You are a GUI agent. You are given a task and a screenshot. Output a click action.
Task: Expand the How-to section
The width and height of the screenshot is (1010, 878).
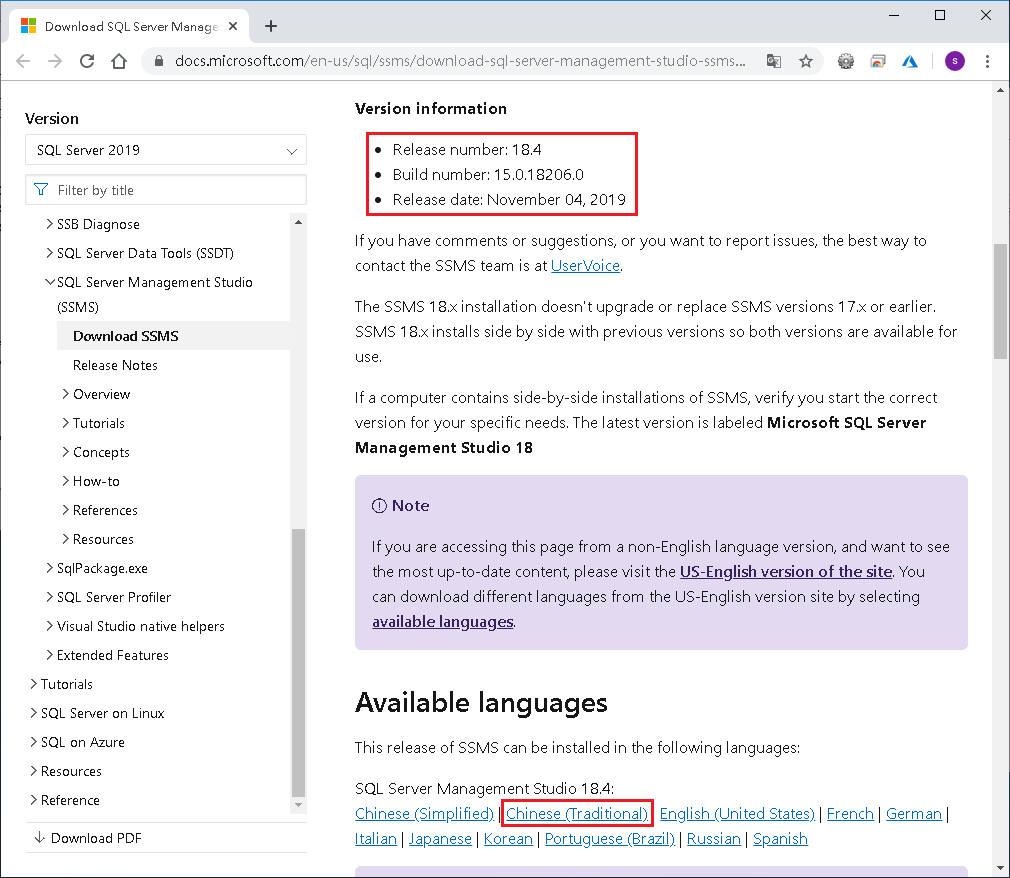[65, 481]
